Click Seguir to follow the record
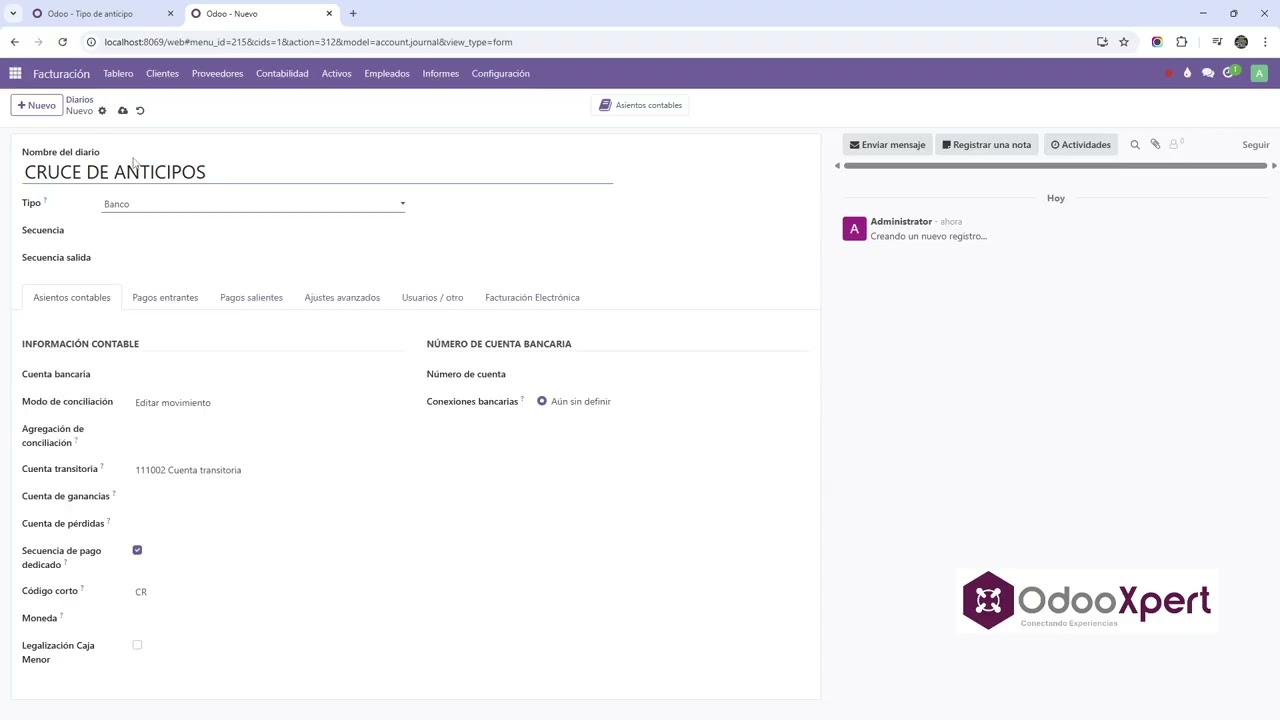This screenshot has width=1280, height=720. (x=1256, y=145)
